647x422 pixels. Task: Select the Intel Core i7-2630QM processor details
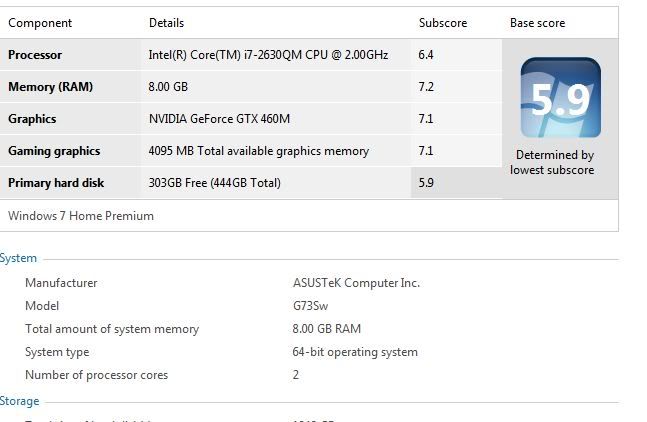pos(268,55)
